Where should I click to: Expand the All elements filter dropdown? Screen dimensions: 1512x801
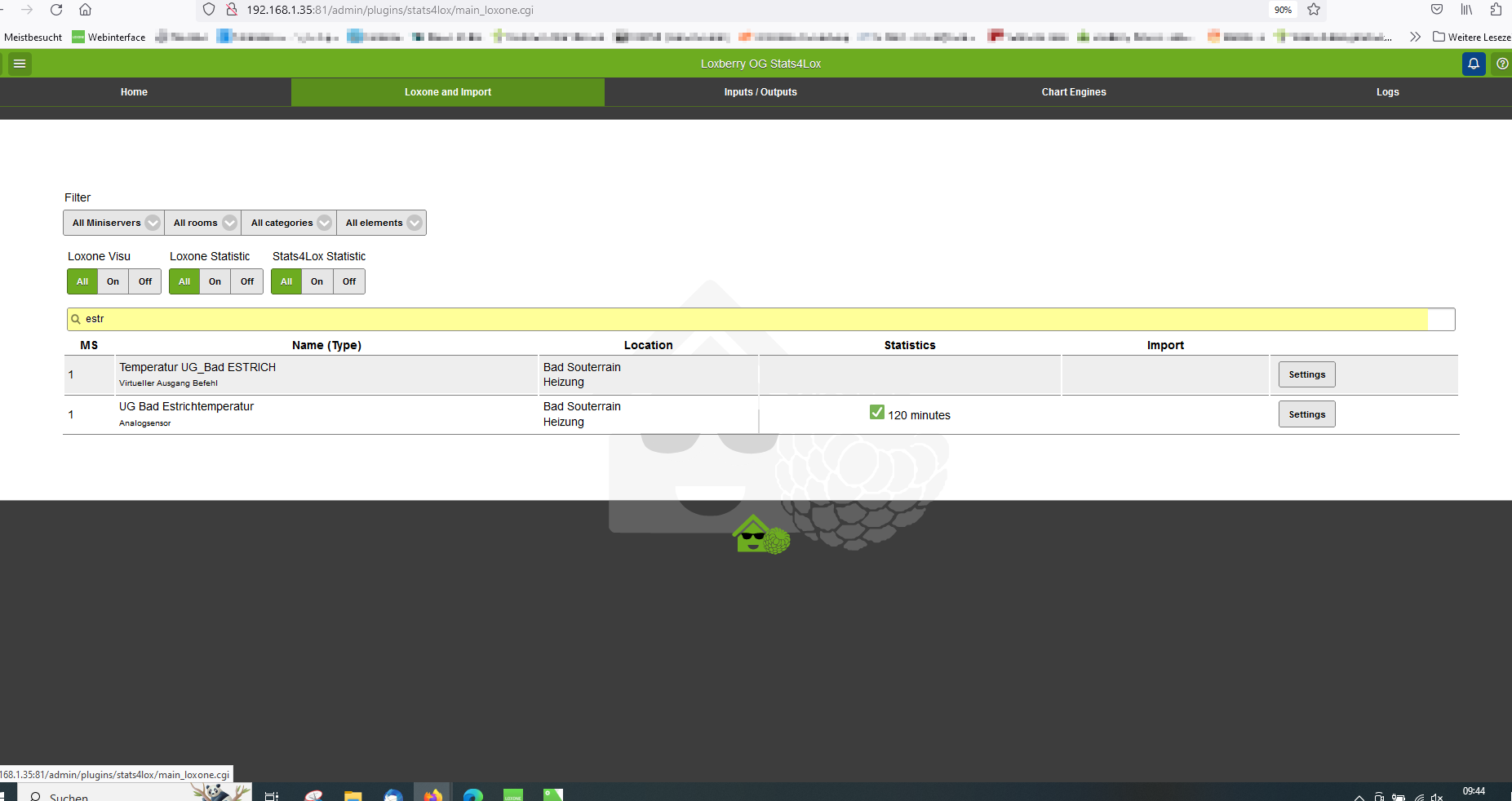[381, 223]
